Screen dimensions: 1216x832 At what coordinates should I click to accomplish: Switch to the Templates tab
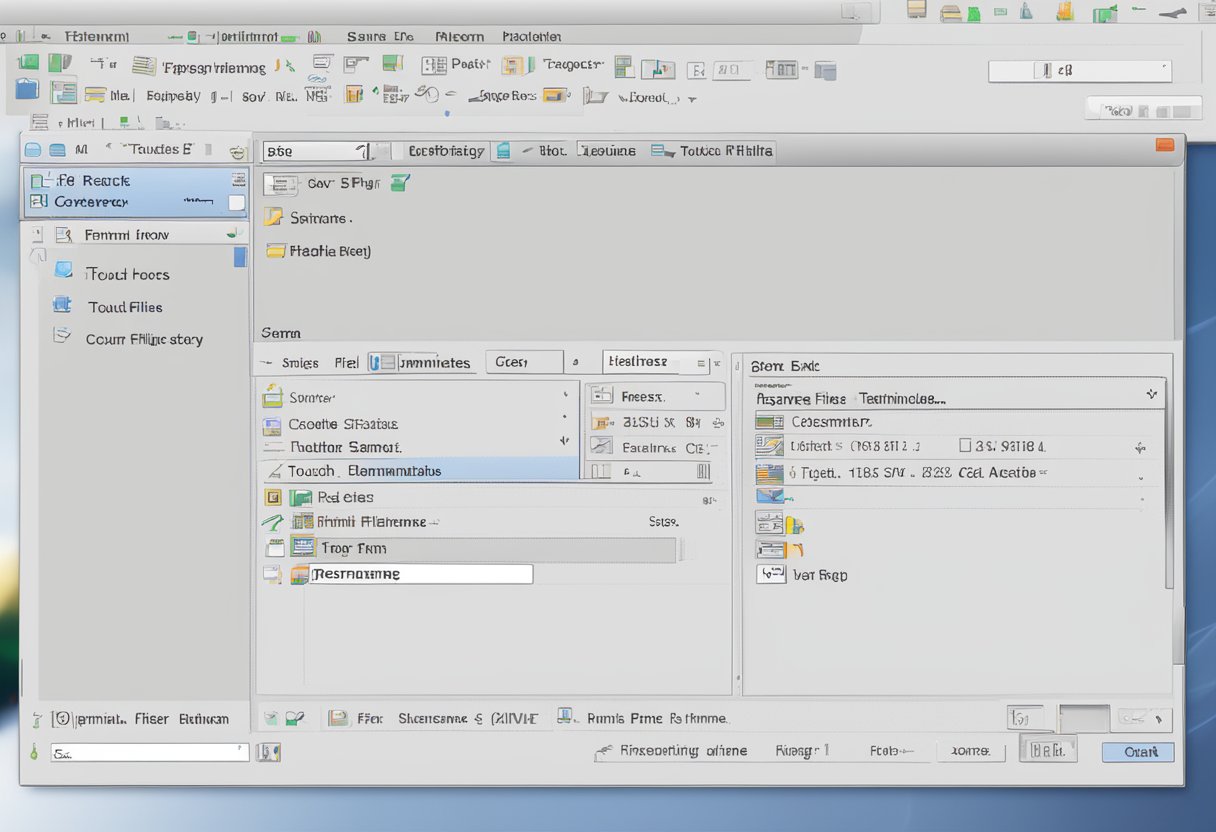coord(420,363)
